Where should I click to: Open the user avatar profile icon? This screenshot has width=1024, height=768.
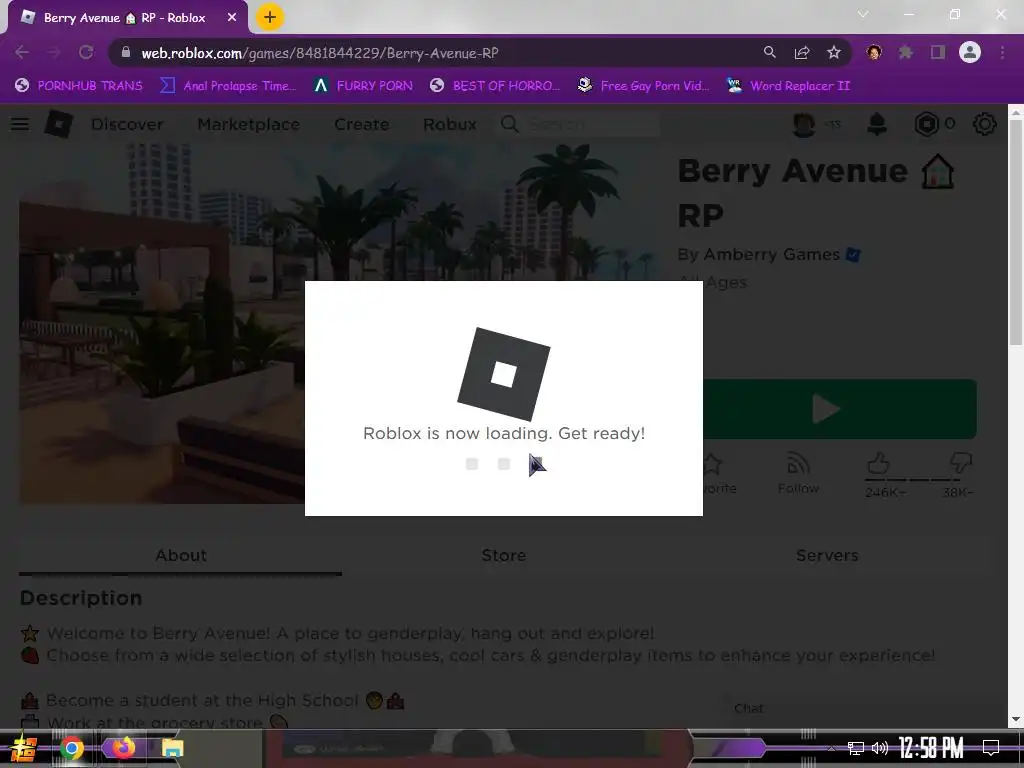pyautogui.click(x=804, y=124)
